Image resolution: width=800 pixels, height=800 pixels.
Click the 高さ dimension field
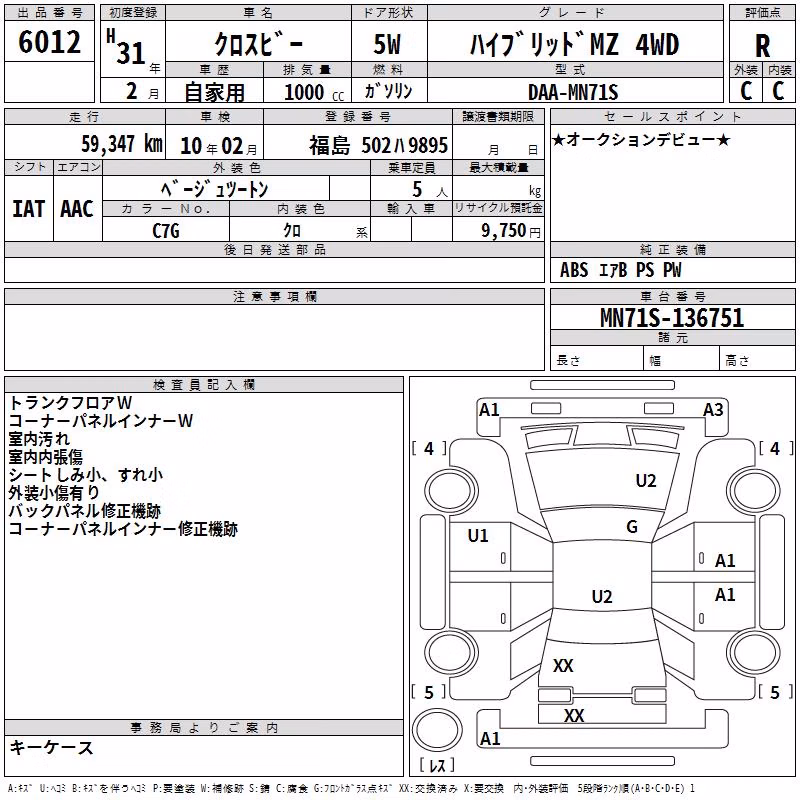757,360
